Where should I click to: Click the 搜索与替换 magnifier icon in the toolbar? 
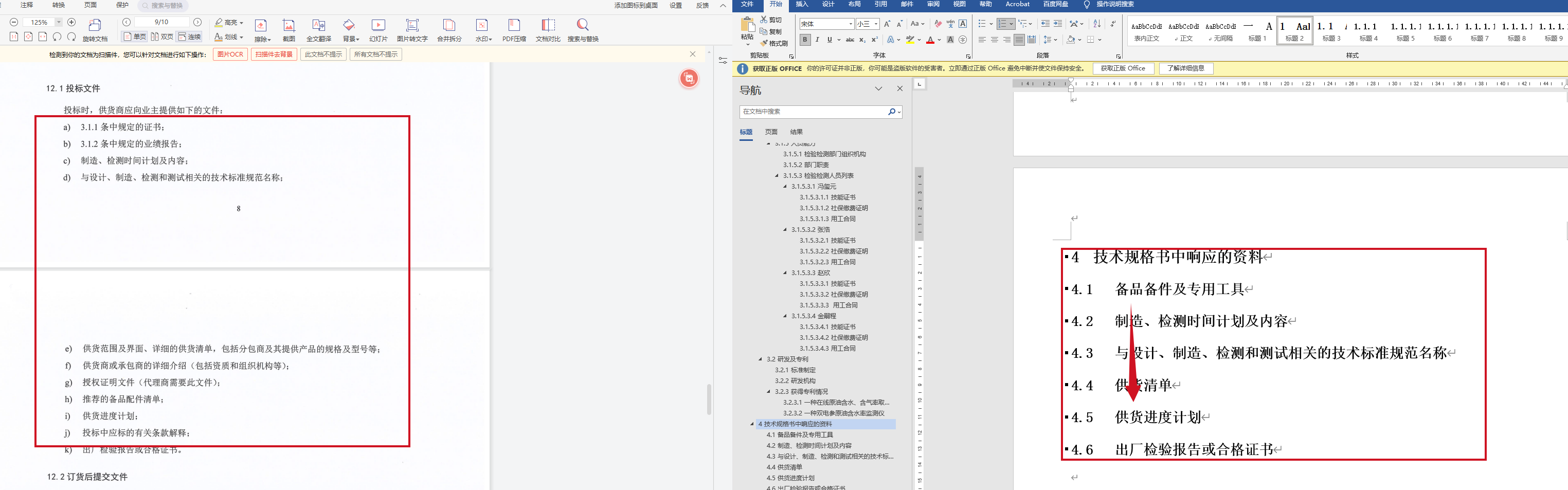click(583, 25)
